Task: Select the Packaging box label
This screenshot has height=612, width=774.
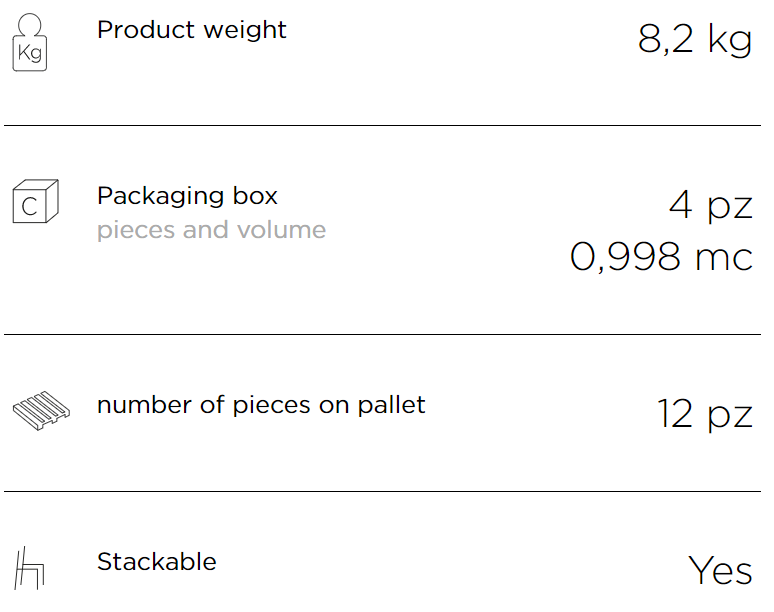Action: (187, 197)
